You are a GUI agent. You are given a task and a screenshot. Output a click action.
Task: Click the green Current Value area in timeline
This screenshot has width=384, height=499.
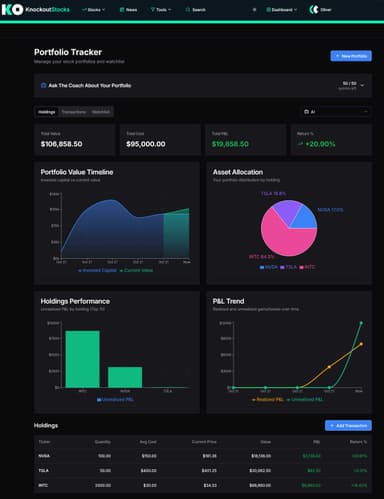[x=176, y=235]
